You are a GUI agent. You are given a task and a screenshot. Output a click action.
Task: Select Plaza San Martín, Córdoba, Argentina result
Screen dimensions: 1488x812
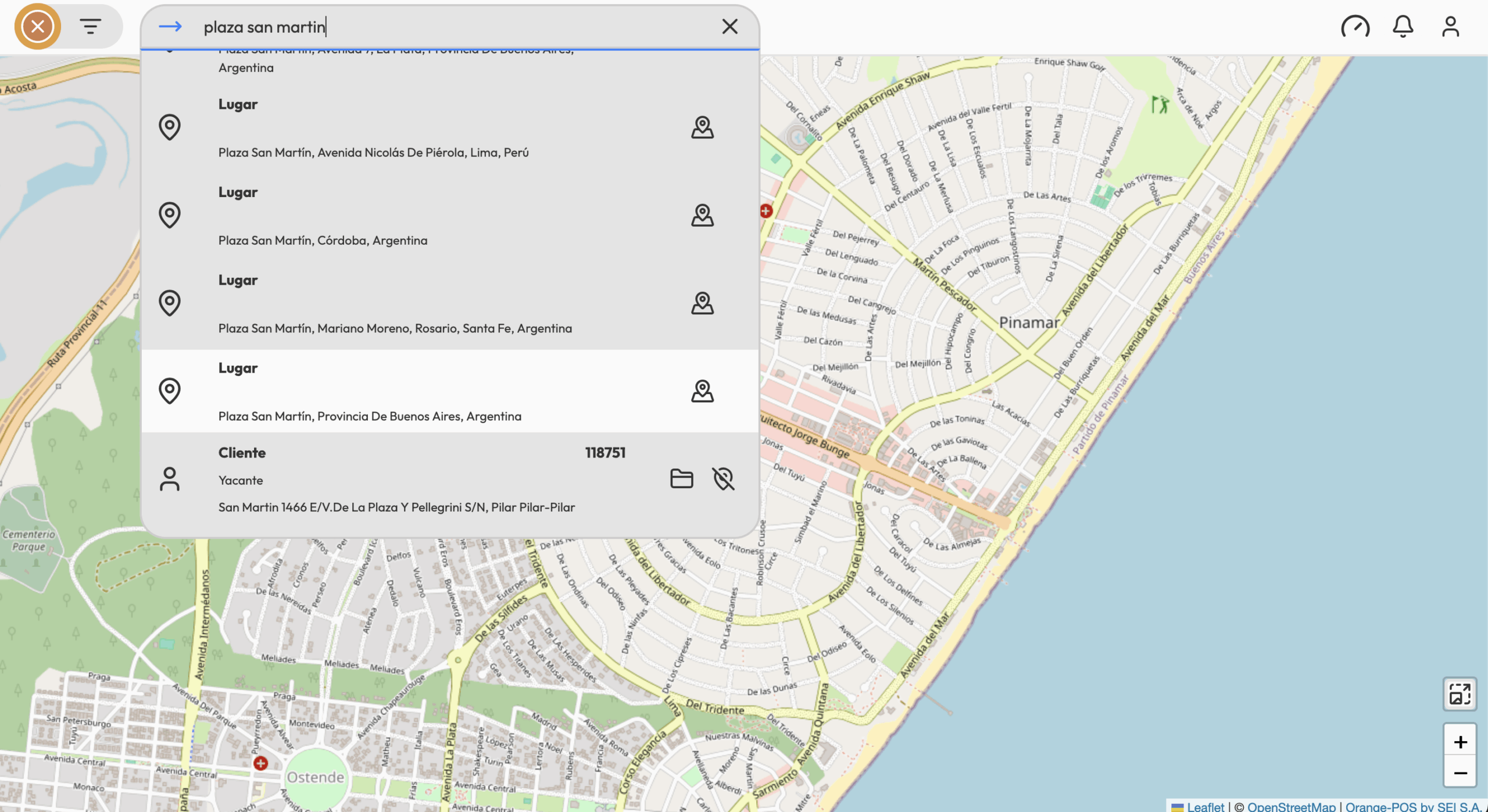pos(323,241)
